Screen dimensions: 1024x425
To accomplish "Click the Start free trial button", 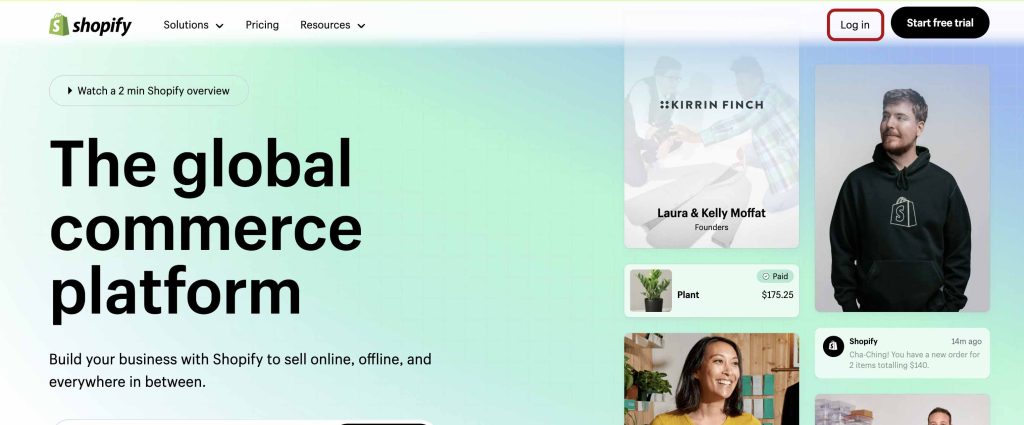I will point(939,23).
